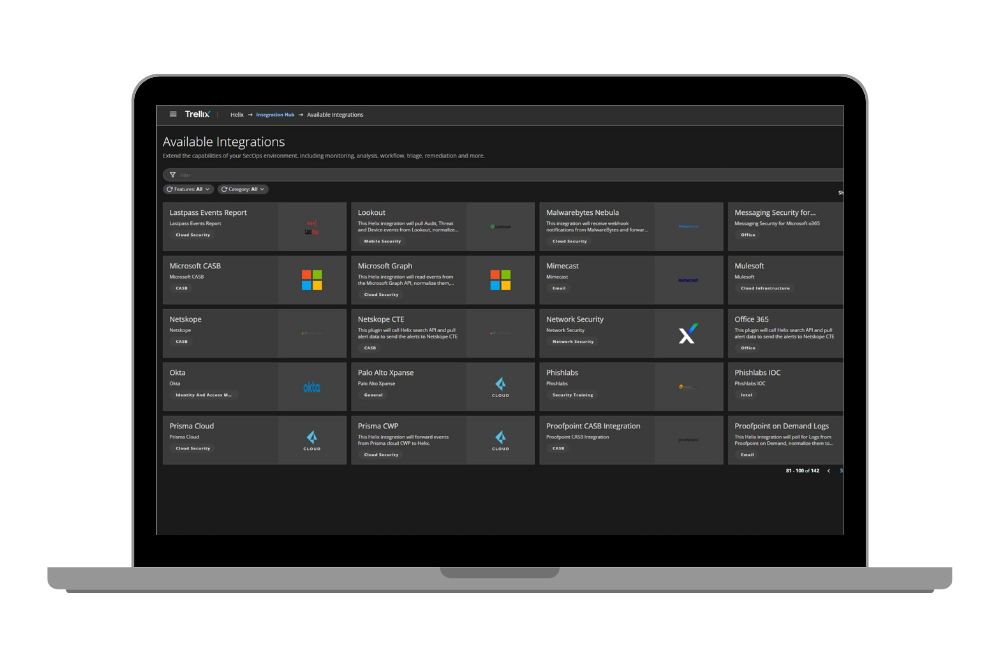This screenshot has width=1000, height=667.
Task: Click Cloud Infrastructure tag on Mulesoft
Action: coord(765,289)
